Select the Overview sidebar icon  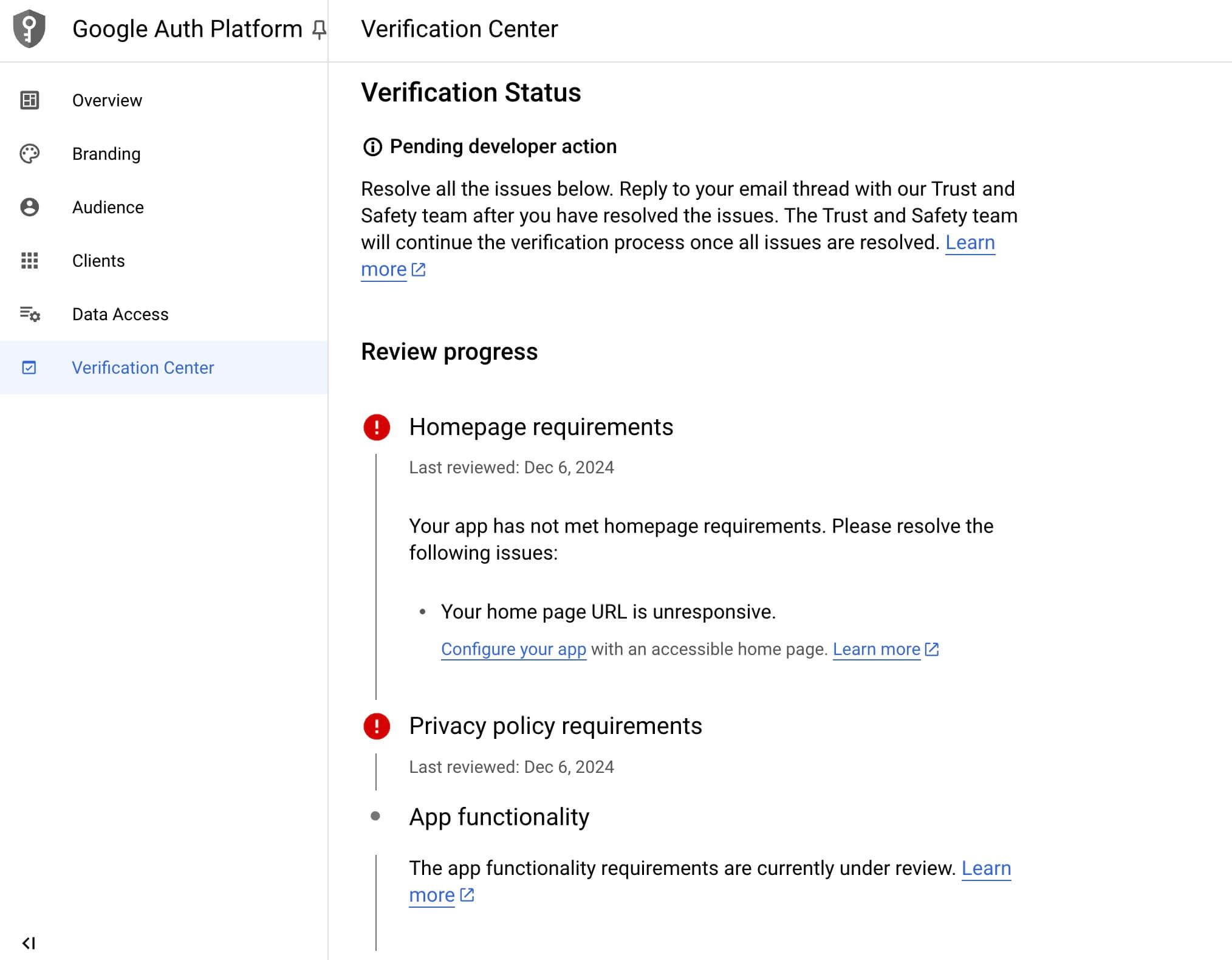coord(30,100)
